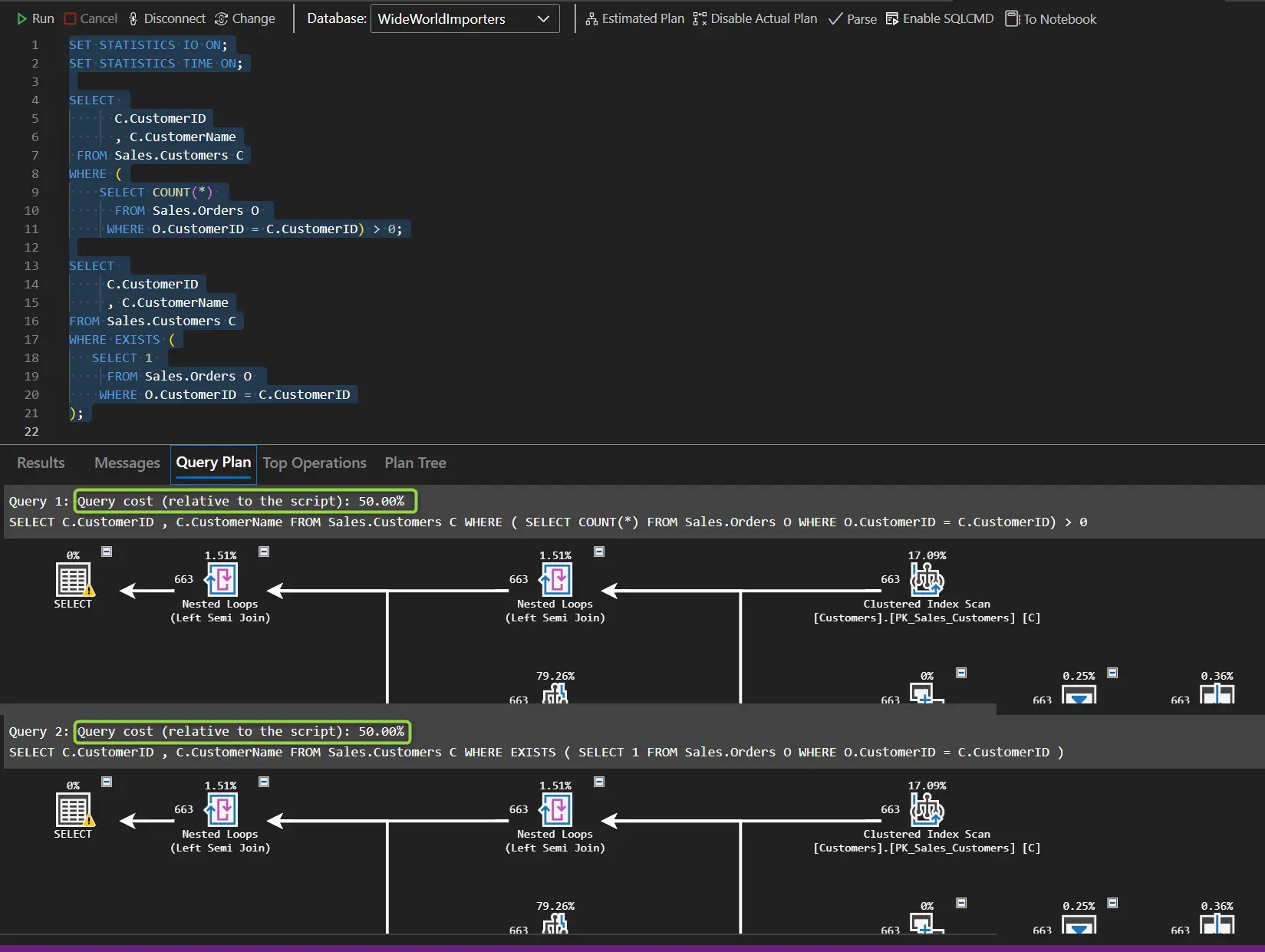Click Disconnect in the toolbar

coord(166,18)
